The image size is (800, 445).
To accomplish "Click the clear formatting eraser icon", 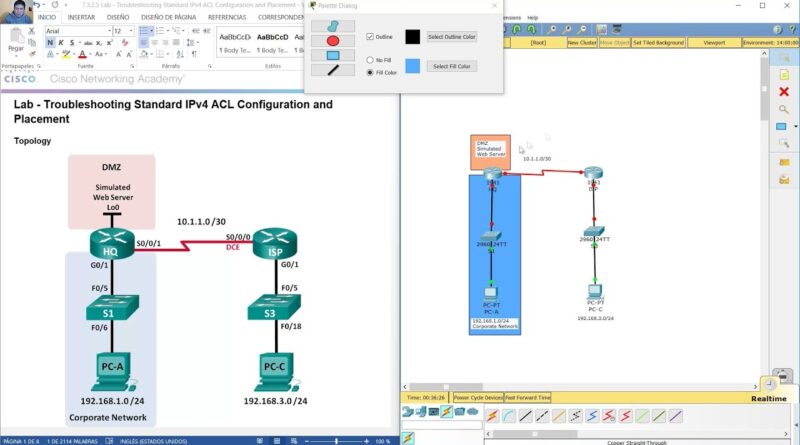I will pyautogui.click(x=125, y=43).
